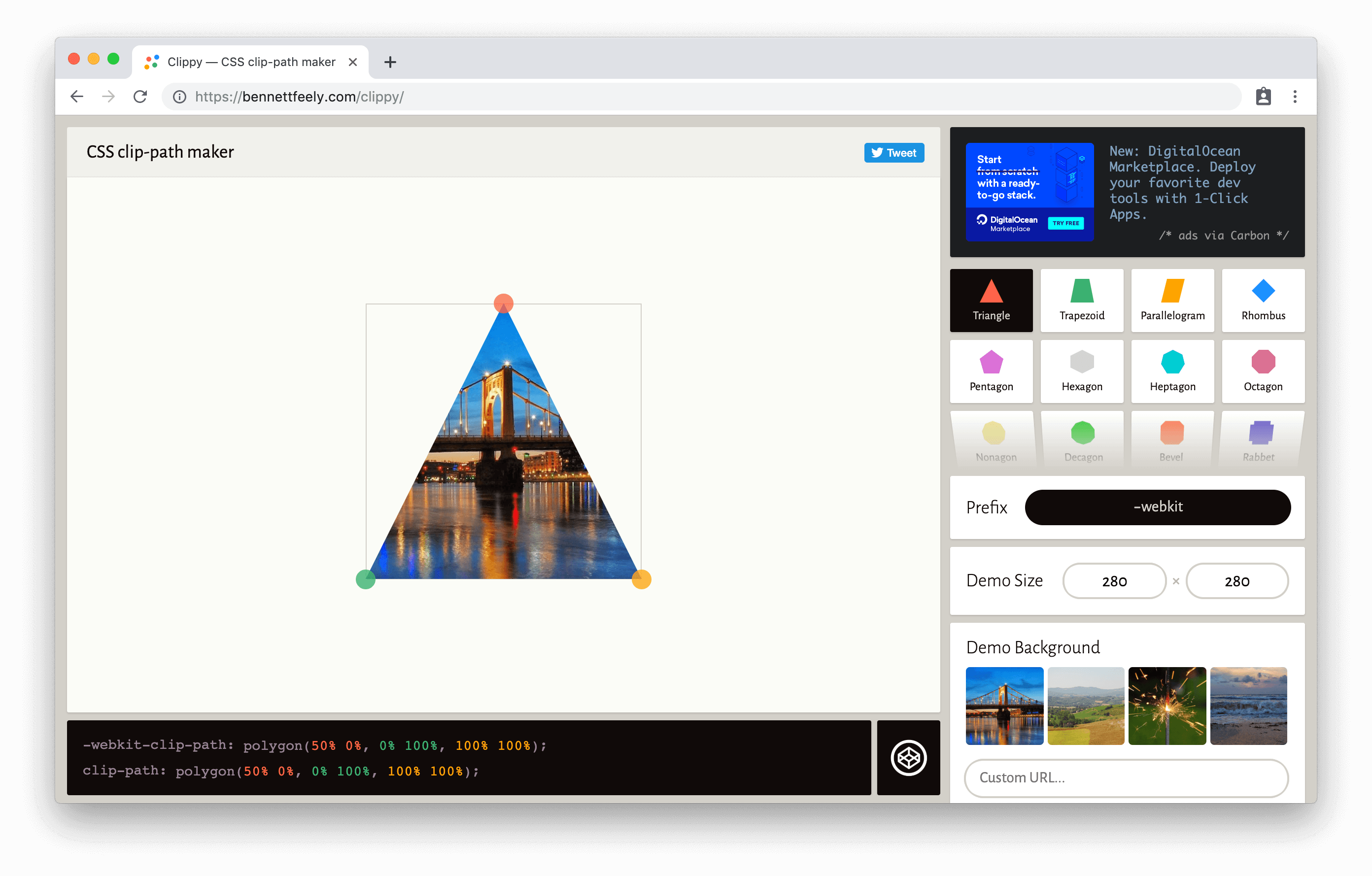Click the green bottom-left vertex handle
This screenshot has height=876, width=1372.
coord(365,579)
